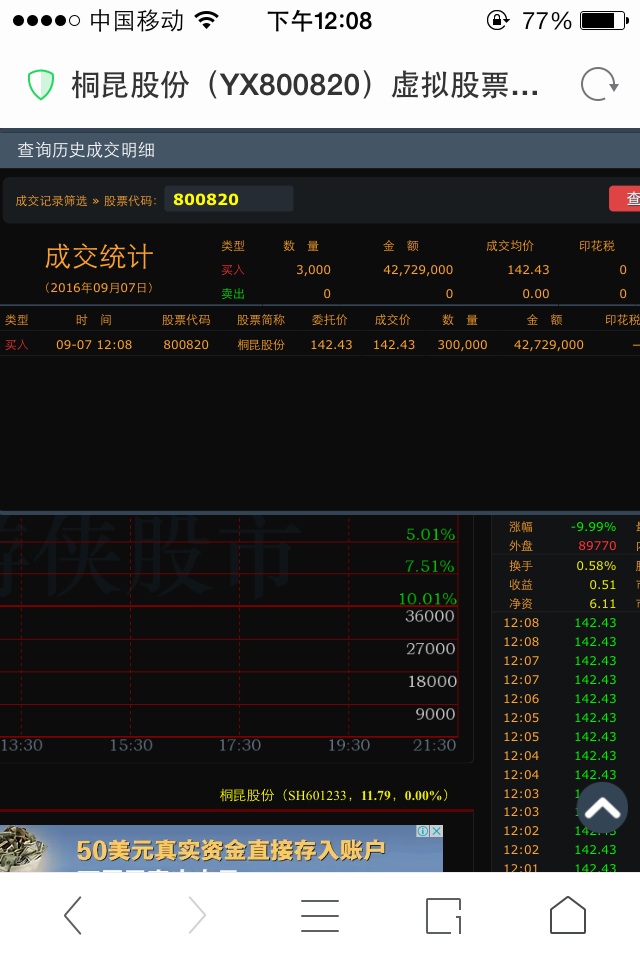Tap the AdChoices info icon on the ad
The image size is (640, 960).
(x=423, y=831)
